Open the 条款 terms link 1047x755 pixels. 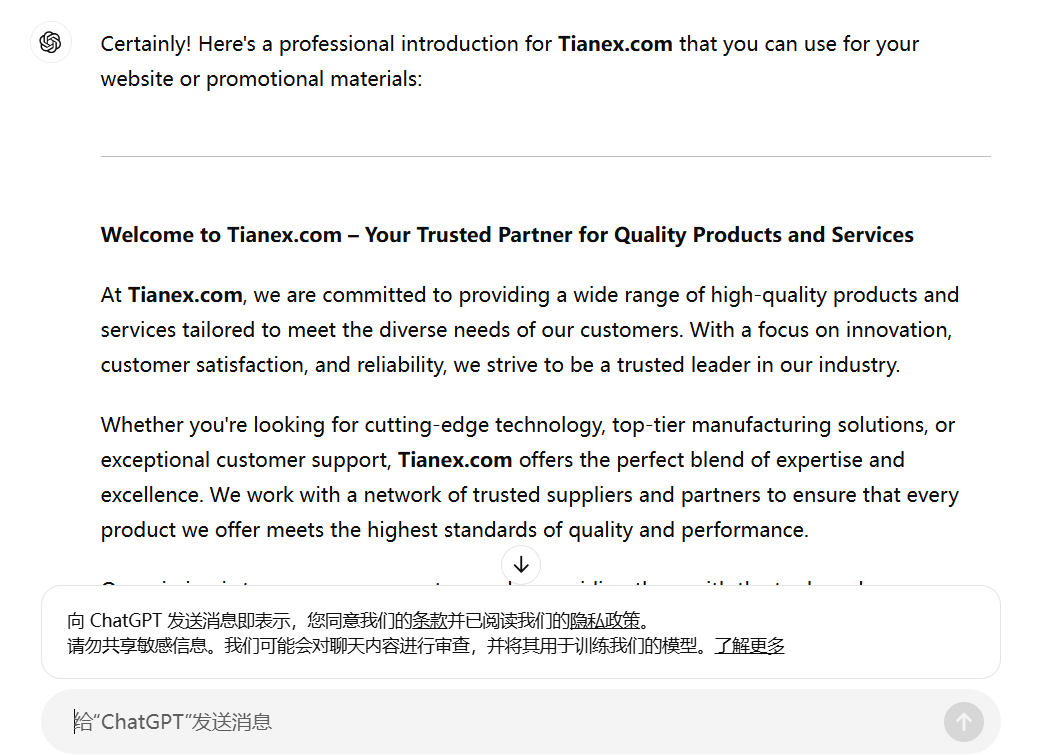point(431,620)
